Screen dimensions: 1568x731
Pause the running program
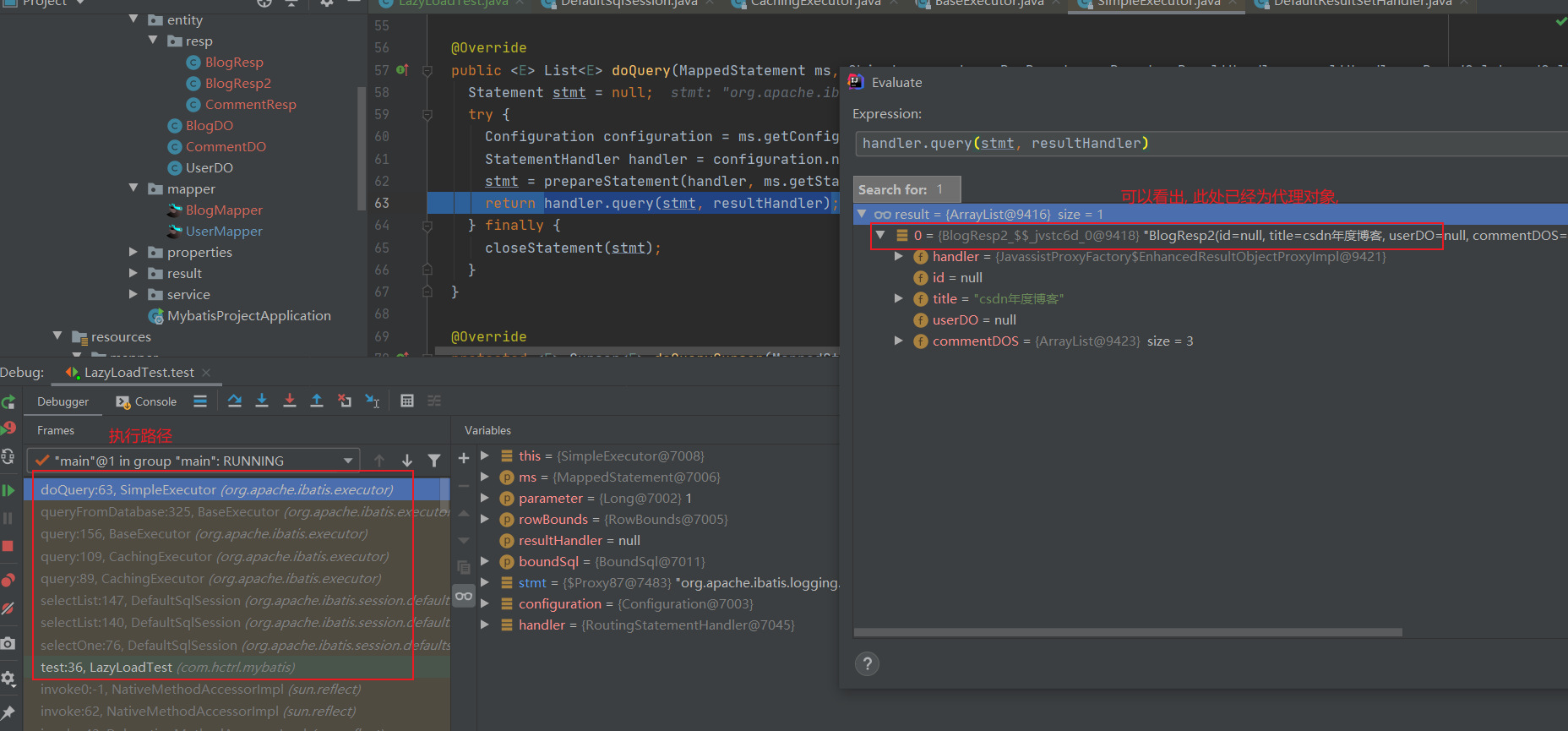[x=8, y=518]
